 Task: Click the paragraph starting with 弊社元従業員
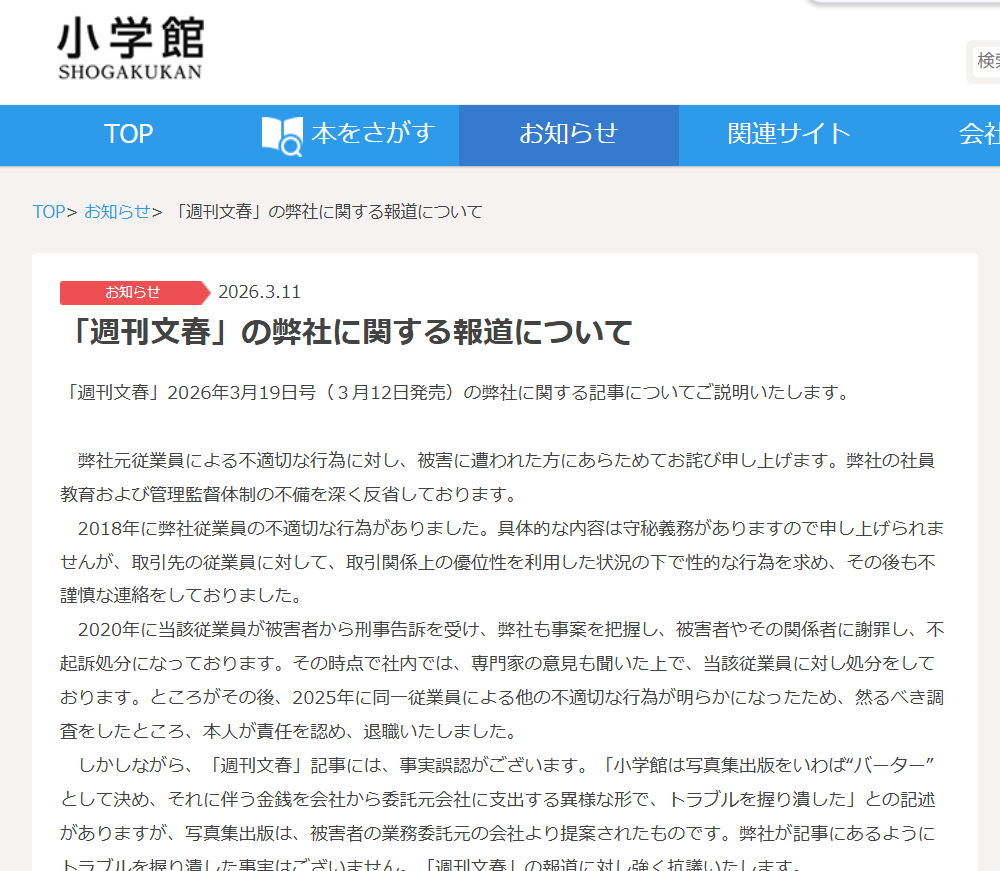500,477
